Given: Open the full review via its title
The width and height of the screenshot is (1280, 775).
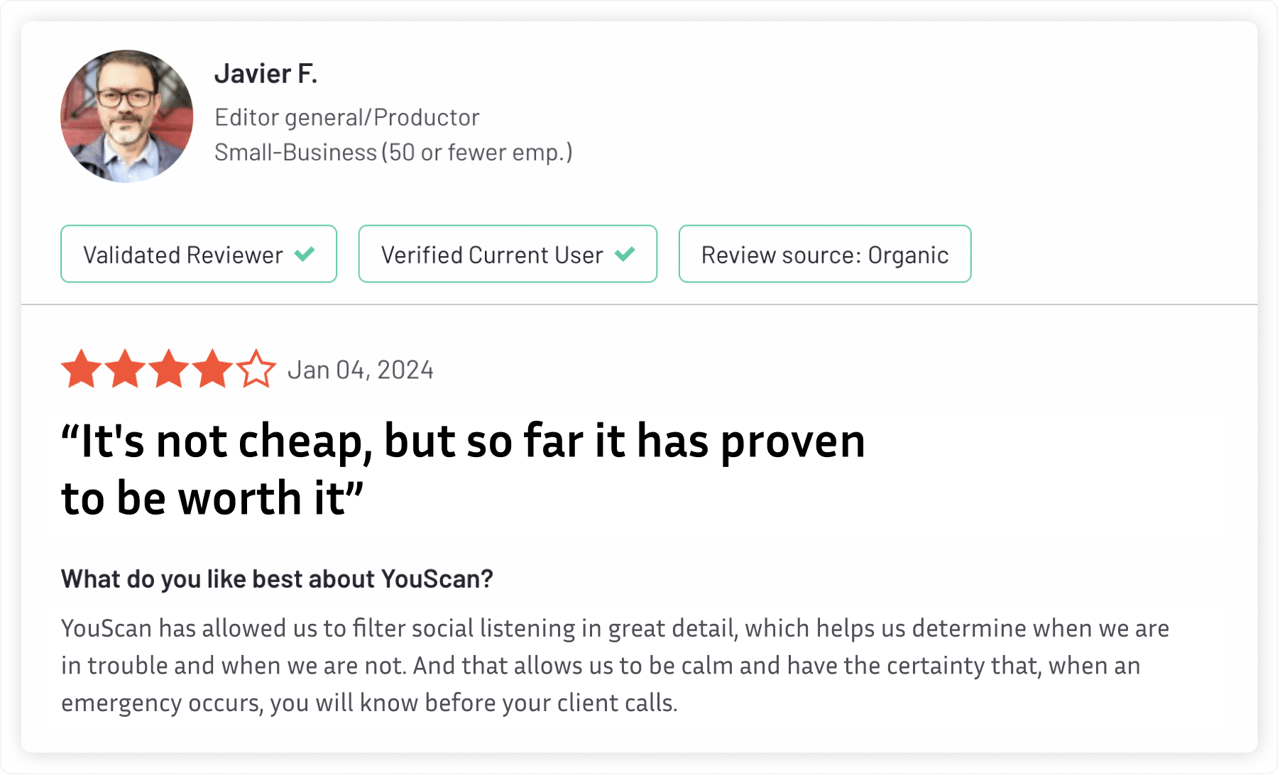Looking at the screenshot, I should [463, 440].
